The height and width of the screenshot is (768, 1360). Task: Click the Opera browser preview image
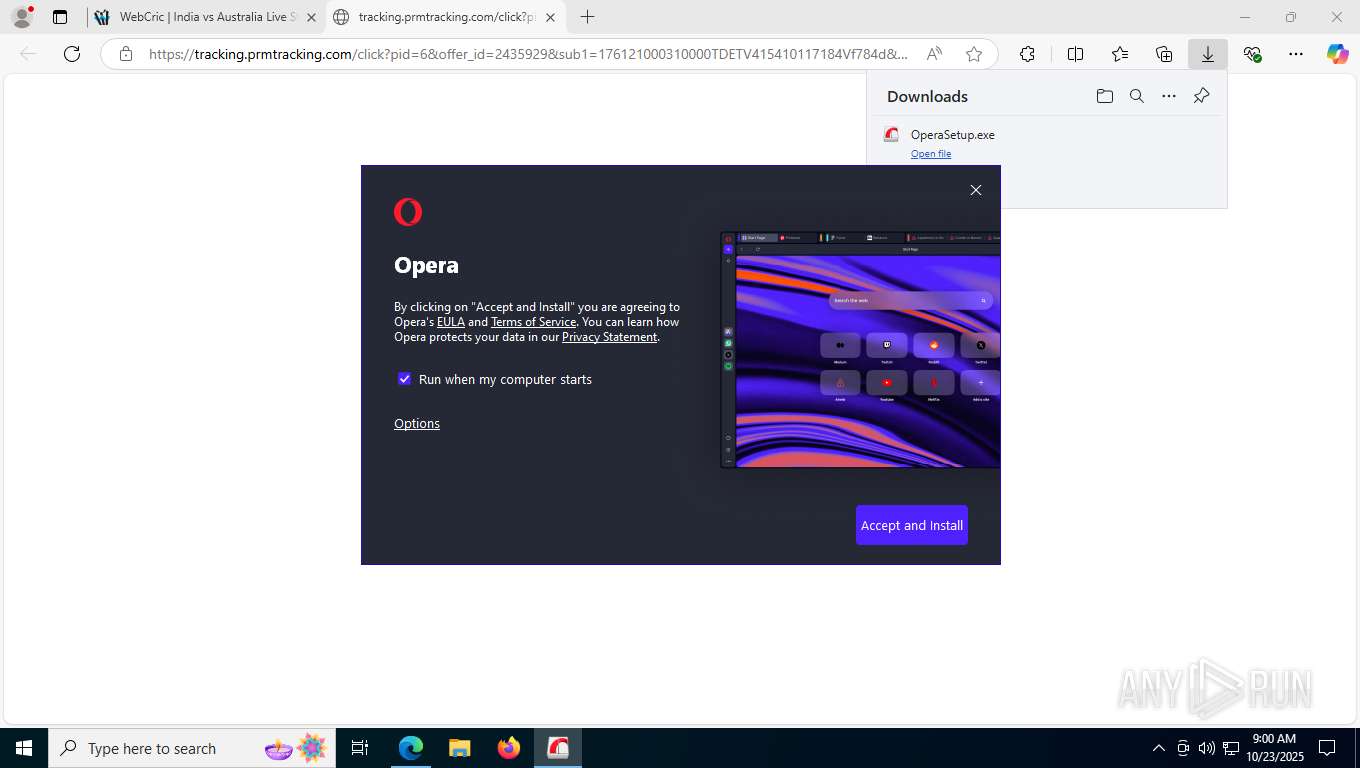pyautogui.click(x=860, y=350)
